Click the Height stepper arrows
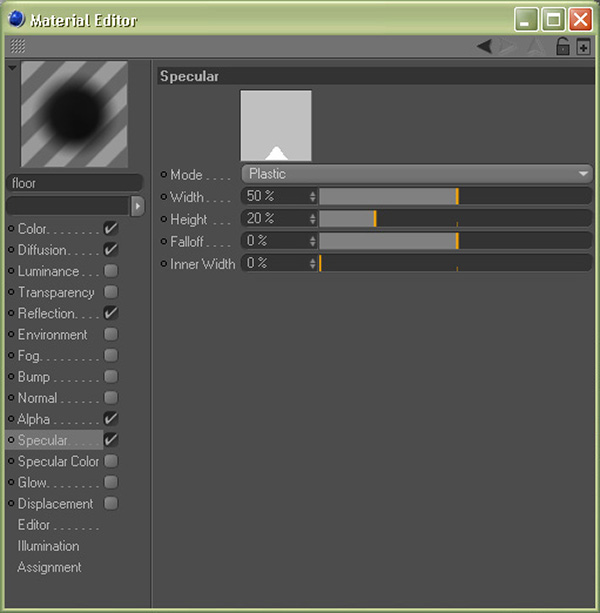 [x=312, y=219]
